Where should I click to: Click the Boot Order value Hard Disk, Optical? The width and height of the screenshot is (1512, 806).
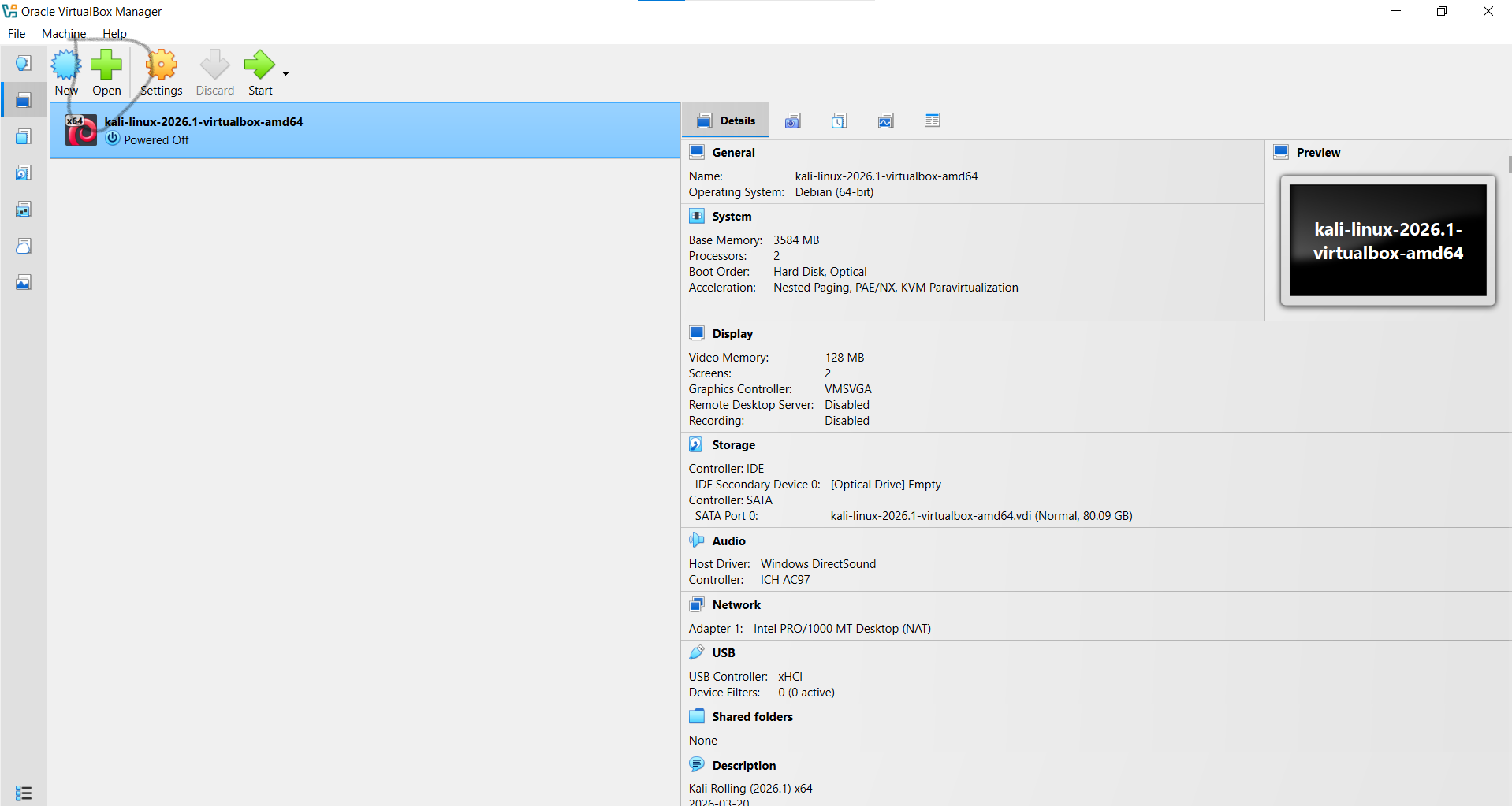[x=820, y=272]
